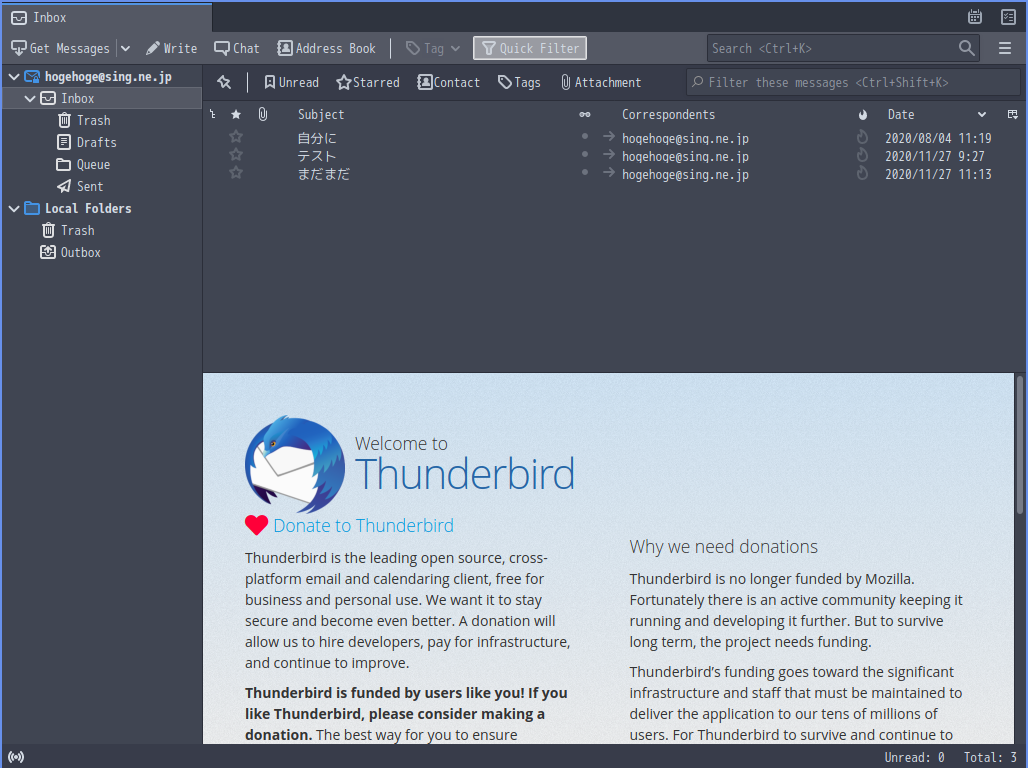Click the red heart donate icon
Viewport: 1028px width, 768px height.
256,525
